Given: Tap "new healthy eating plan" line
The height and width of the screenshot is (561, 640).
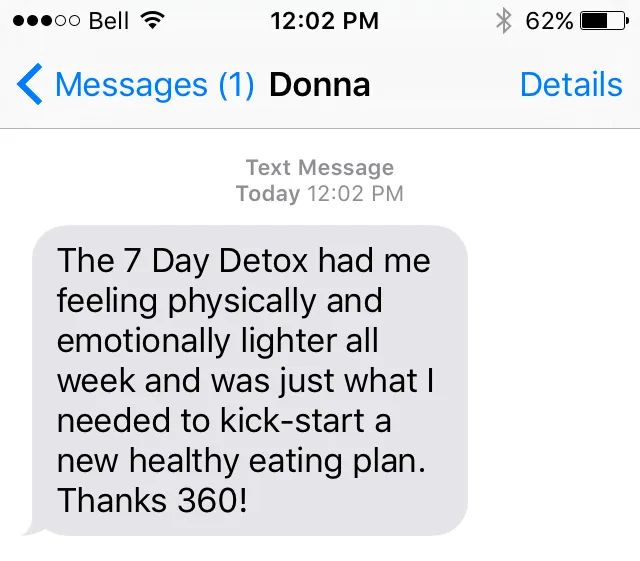Looking at the screenshot, I should coord(241,461).
